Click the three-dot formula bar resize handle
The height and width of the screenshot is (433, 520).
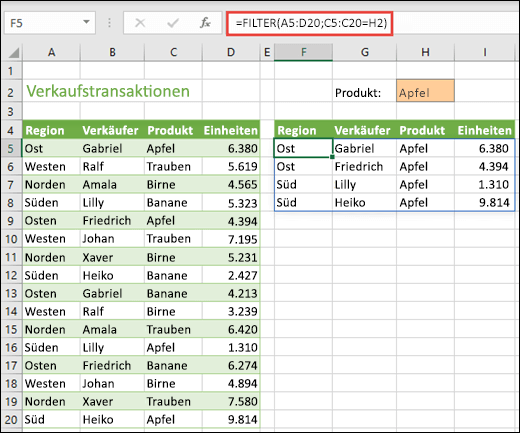click(109, 23)
